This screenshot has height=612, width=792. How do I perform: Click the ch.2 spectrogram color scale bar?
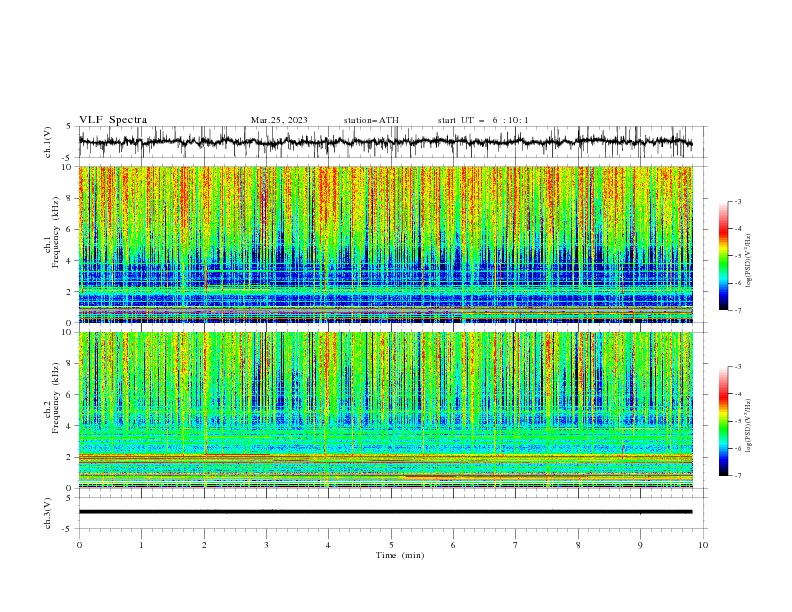(x=724, y=421)
